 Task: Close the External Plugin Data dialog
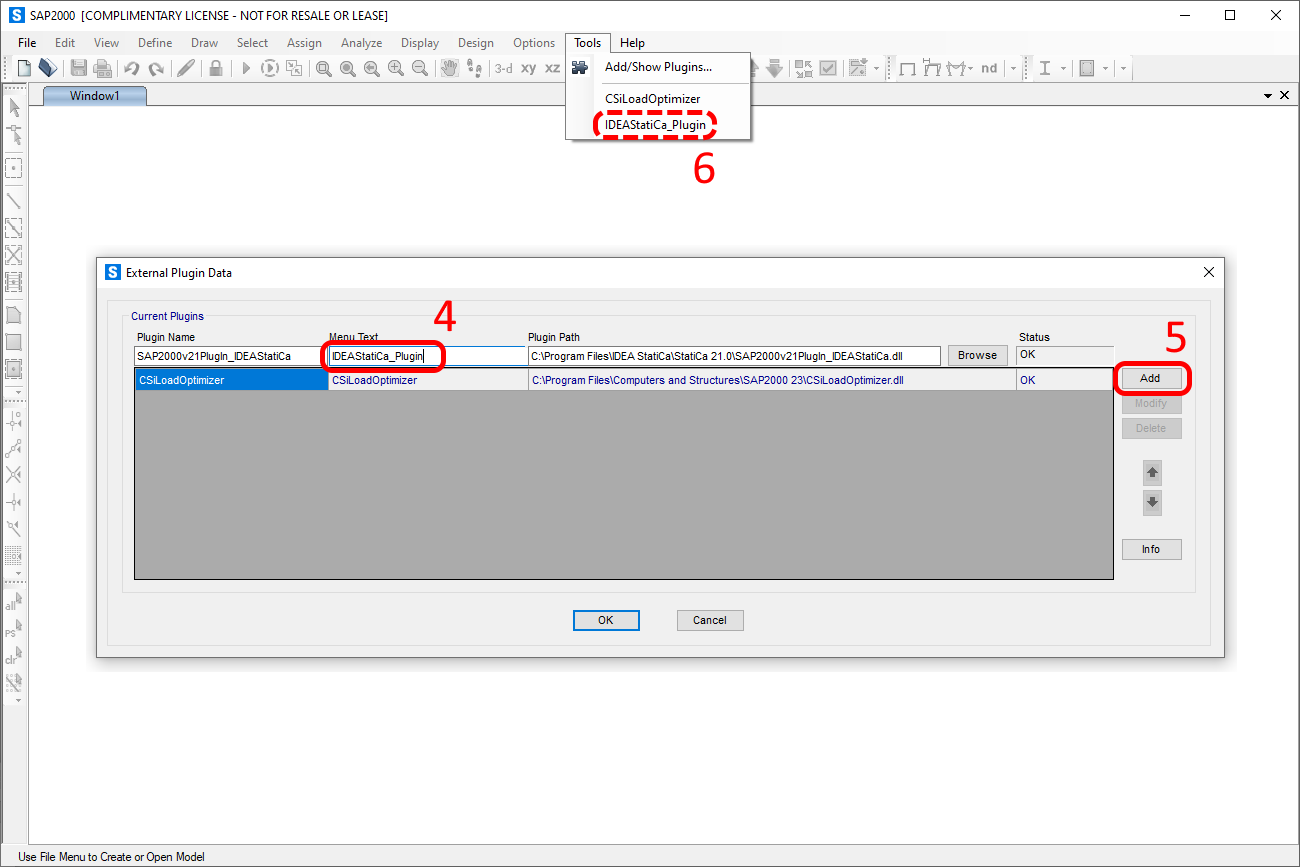coord(1208,272)
